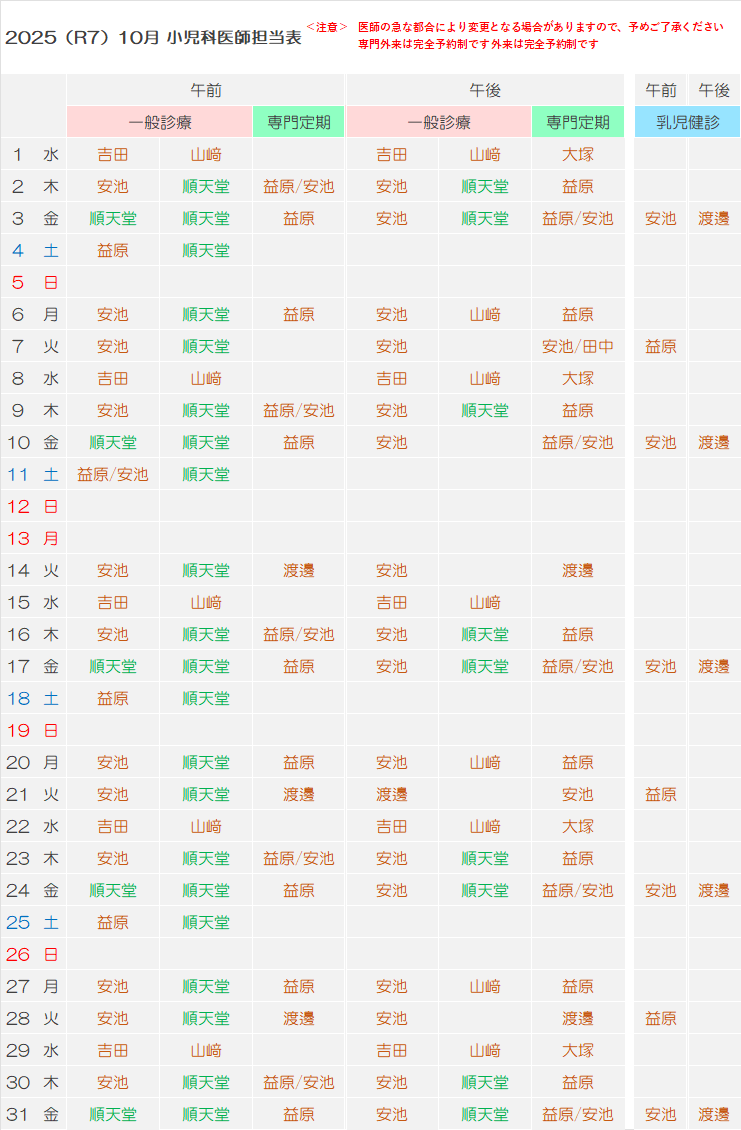The image size is (741, 1130).
Task: Click first morning 順天堂 on the 24th
Action: point(112,891)
